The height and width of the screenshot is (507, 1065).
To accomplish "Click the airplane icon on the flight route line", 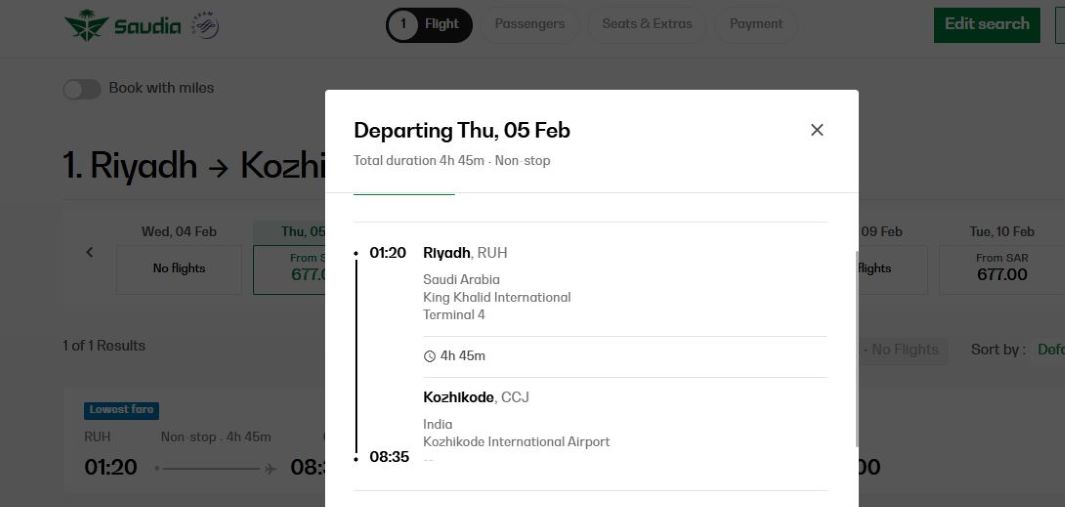I will tap(270, 468).
